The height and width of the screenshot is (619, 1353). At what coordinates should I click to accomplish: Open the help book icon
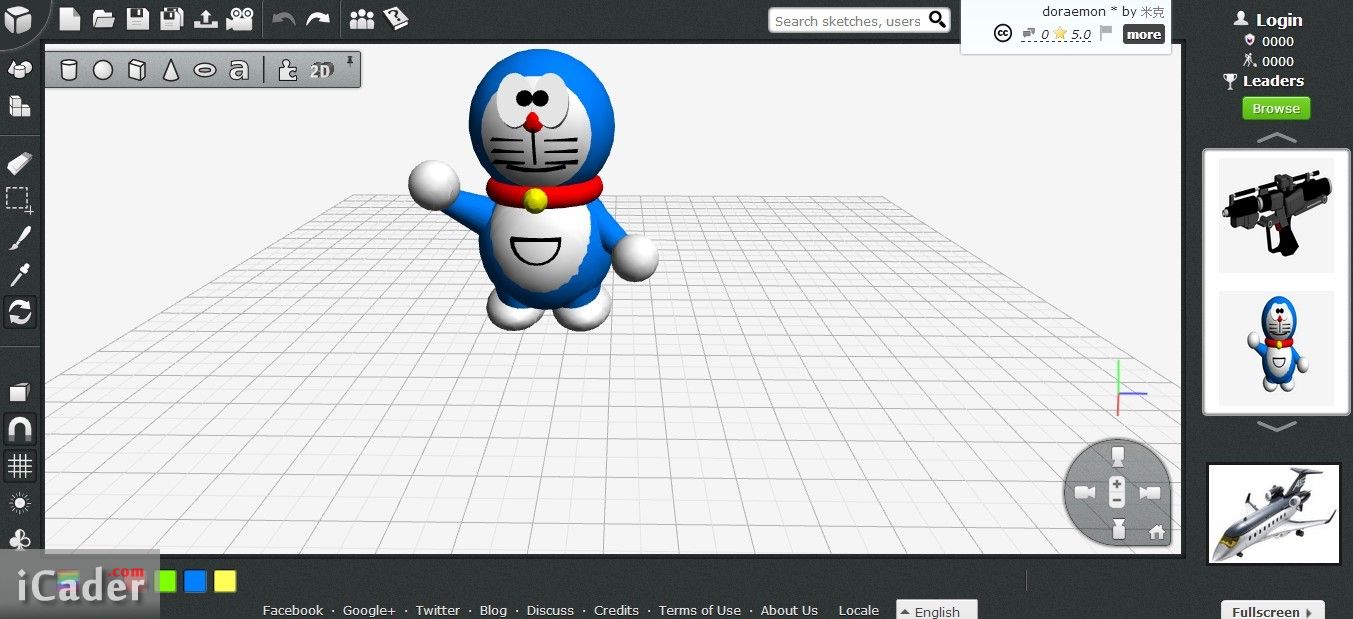click(396, 18)
